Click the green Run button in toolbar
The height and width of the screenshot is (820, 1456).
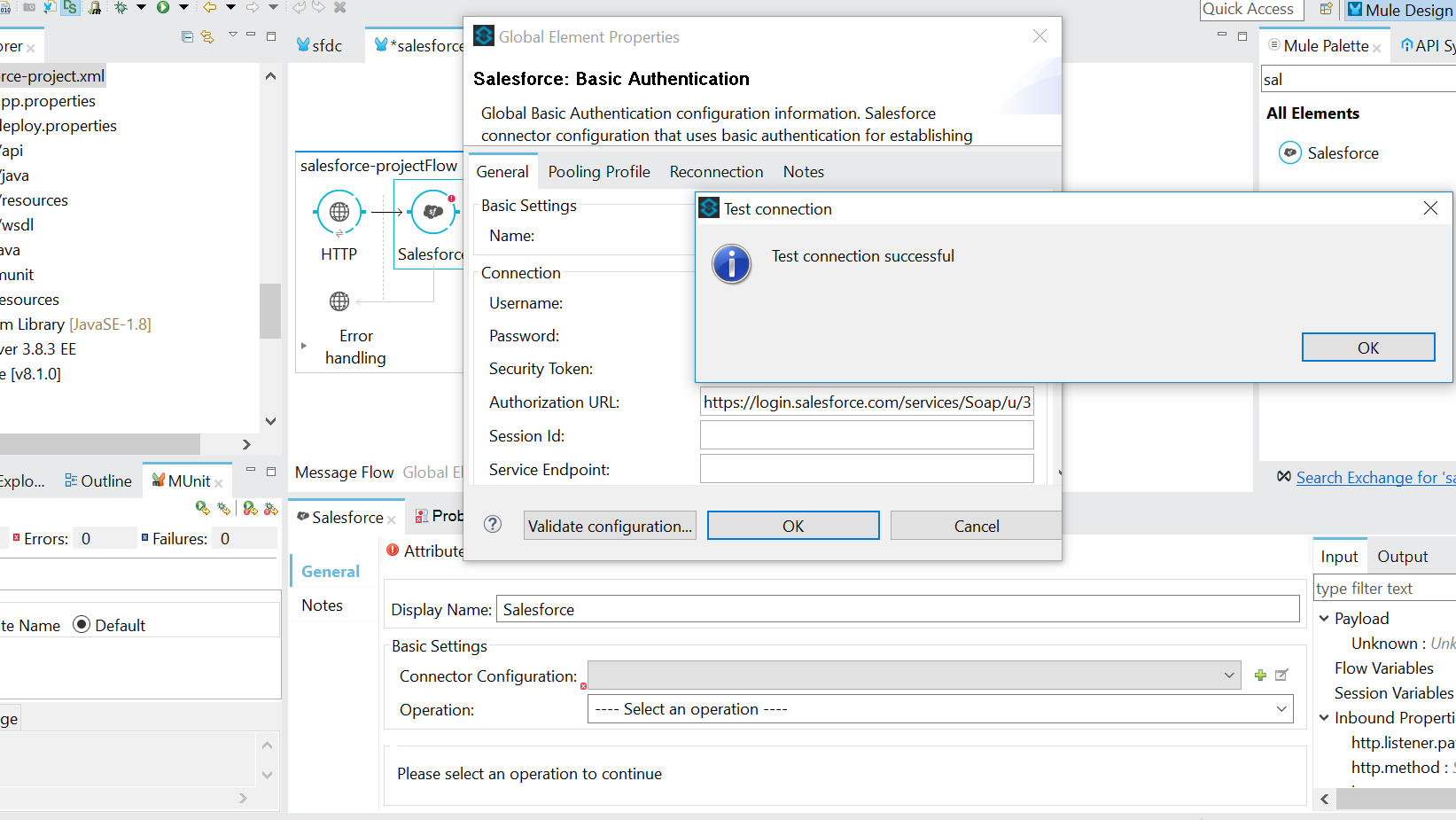163,7
